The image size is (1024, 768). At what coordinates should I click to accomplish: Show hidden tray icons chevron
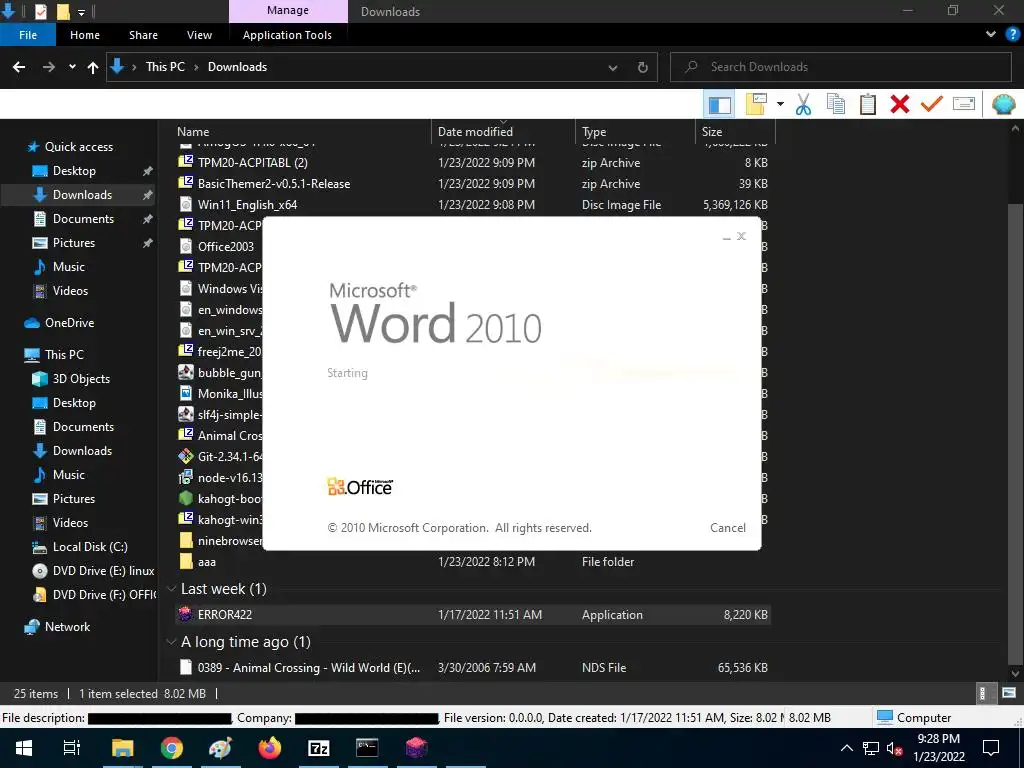click(x=846, y=748)
